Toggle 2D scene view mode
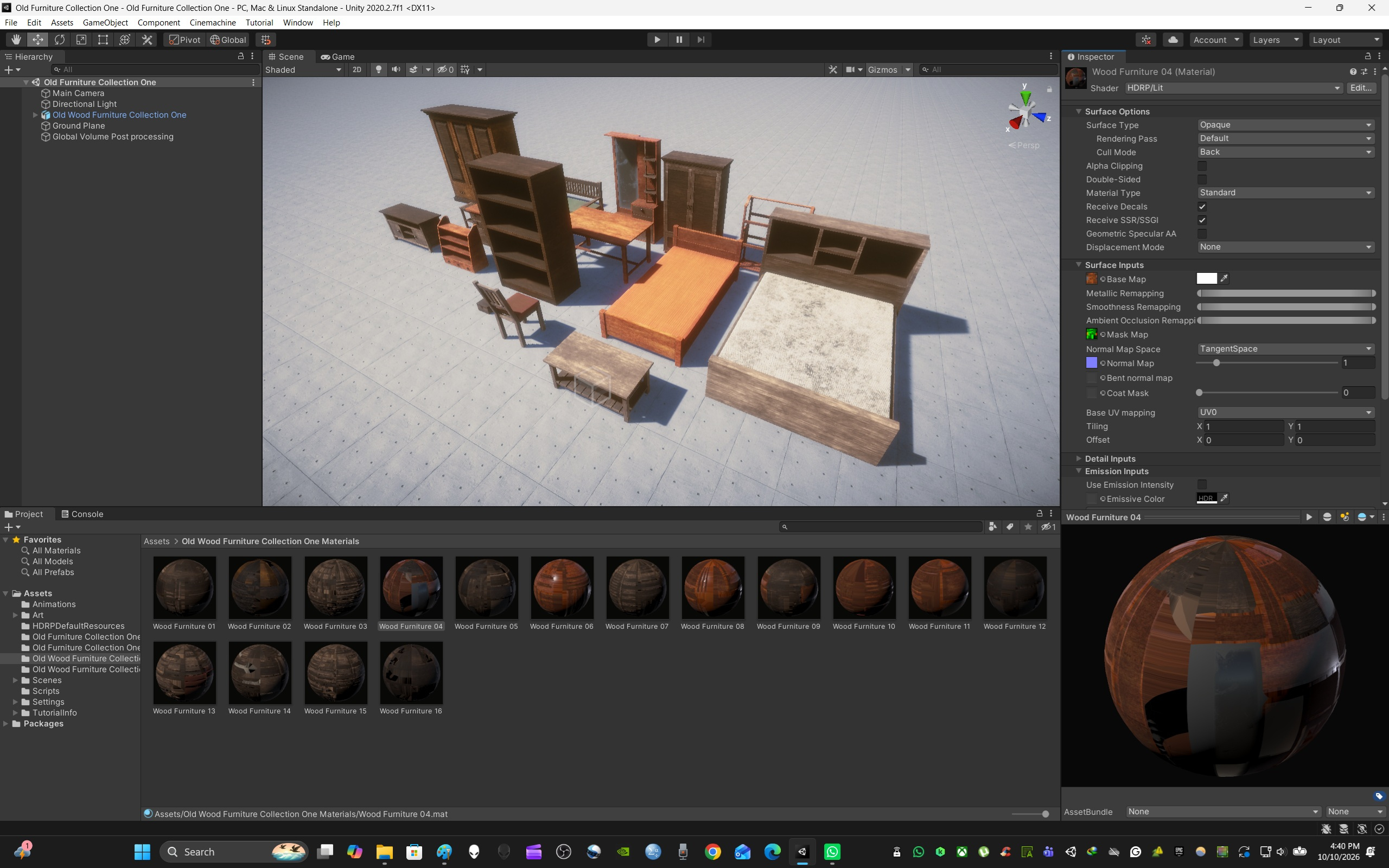1389x868 pixels. pos(357,69)
